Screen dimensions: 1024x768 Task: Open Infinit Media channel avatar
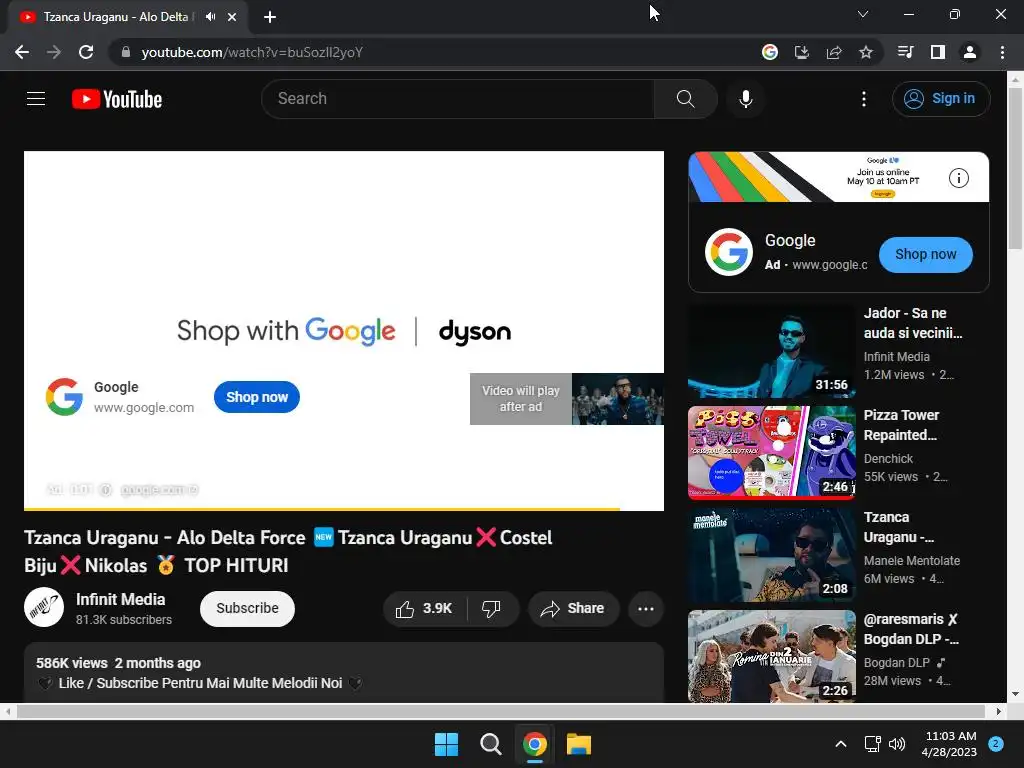[44, 607]
